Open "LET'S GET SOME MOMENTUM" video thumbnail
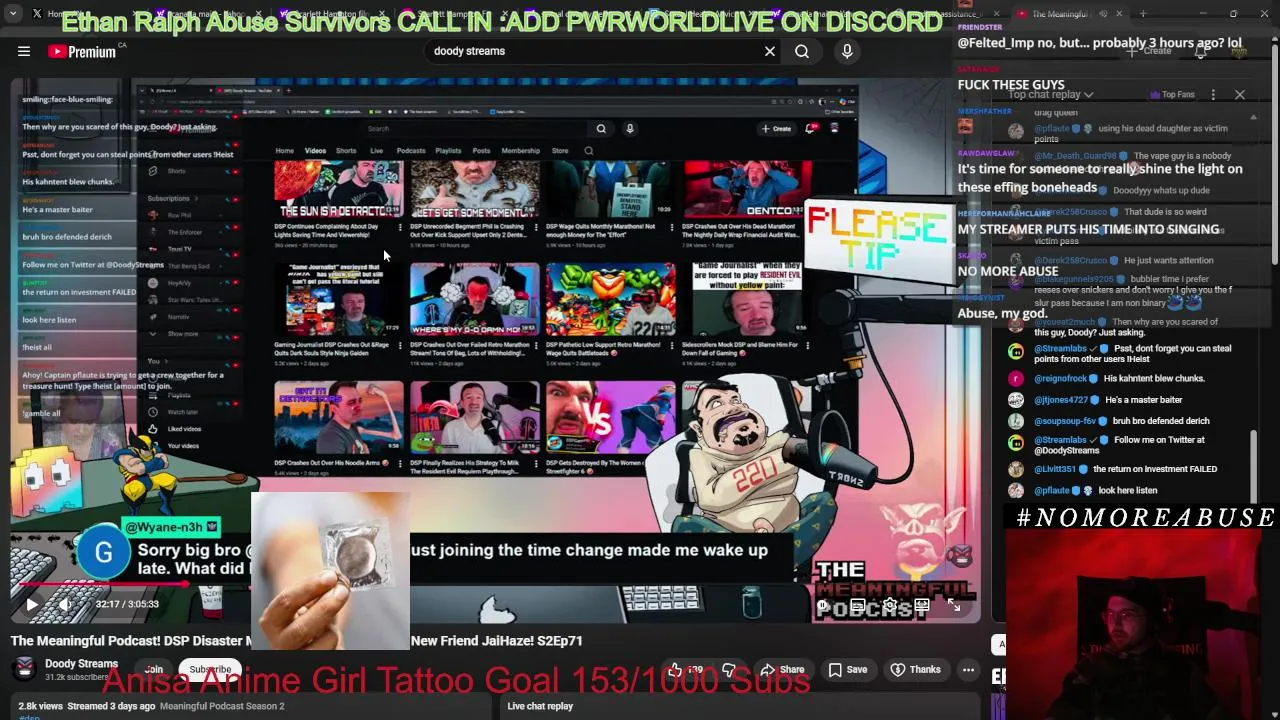Viewport: 1280px width, 720px height. (x=475, y=190)
